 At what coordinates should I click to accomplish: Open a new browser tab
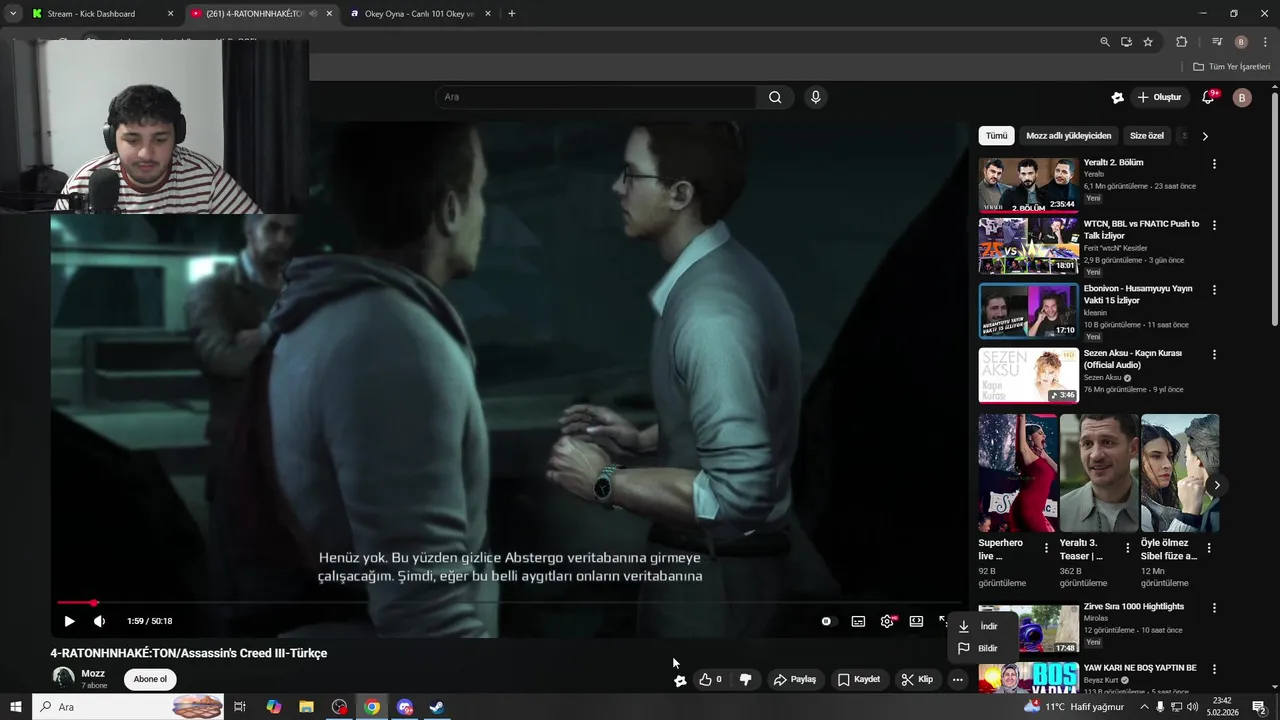pos(512,14)
